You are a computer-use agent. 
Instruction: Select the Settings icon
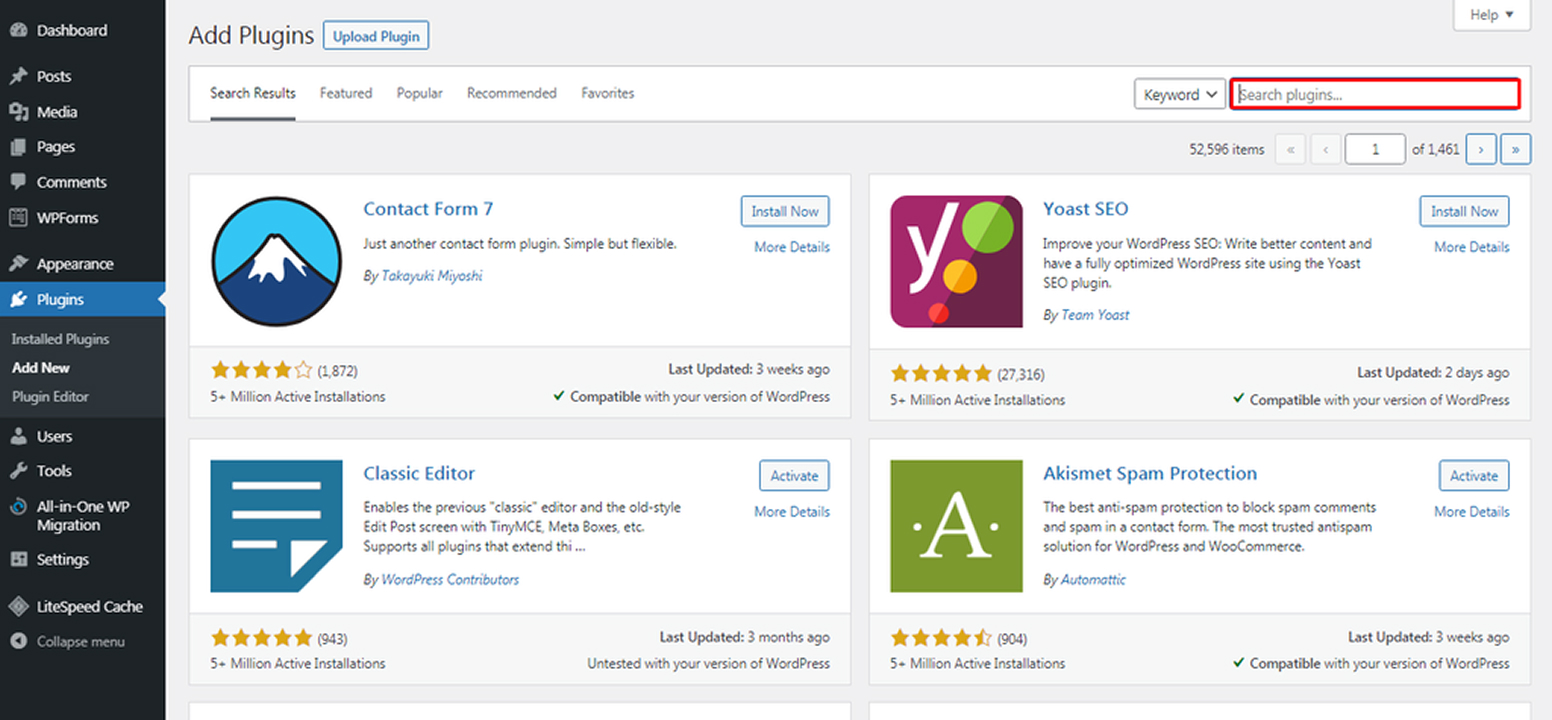coord(20,559)
